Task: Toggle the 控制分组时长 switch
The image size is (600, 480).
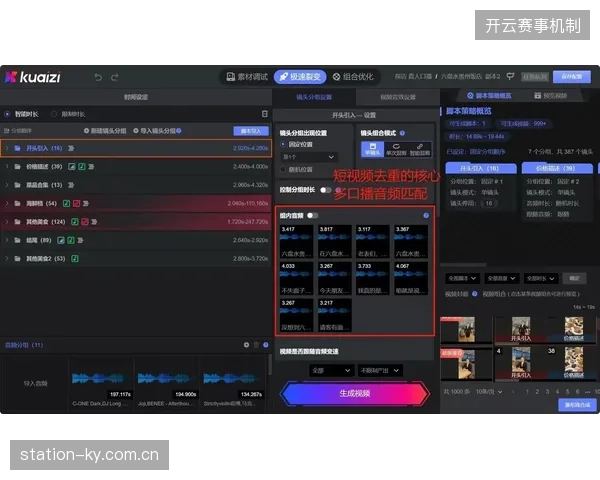Action: [325, 190]
